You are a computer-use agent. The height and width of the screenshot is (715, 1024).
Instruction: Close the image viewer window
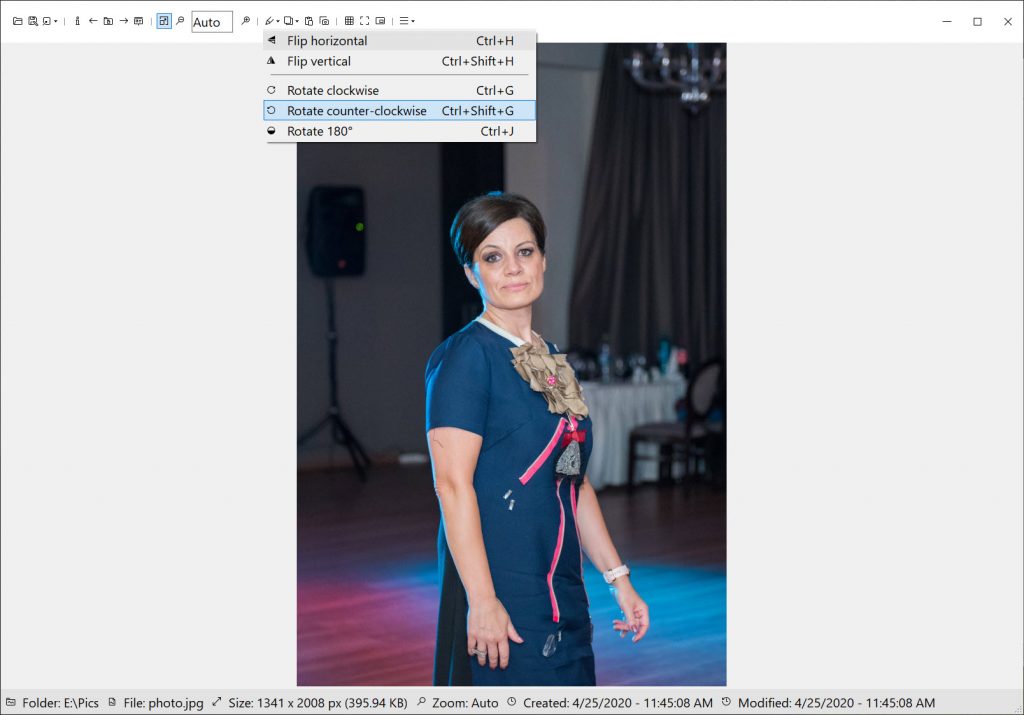pos(1008,22)
